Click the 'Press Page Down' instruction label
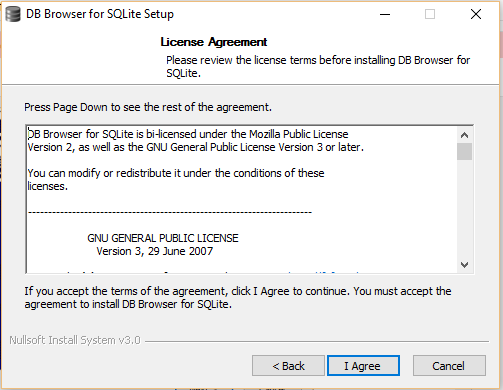This screenshot has width=503, height=390. coord(148,107)
